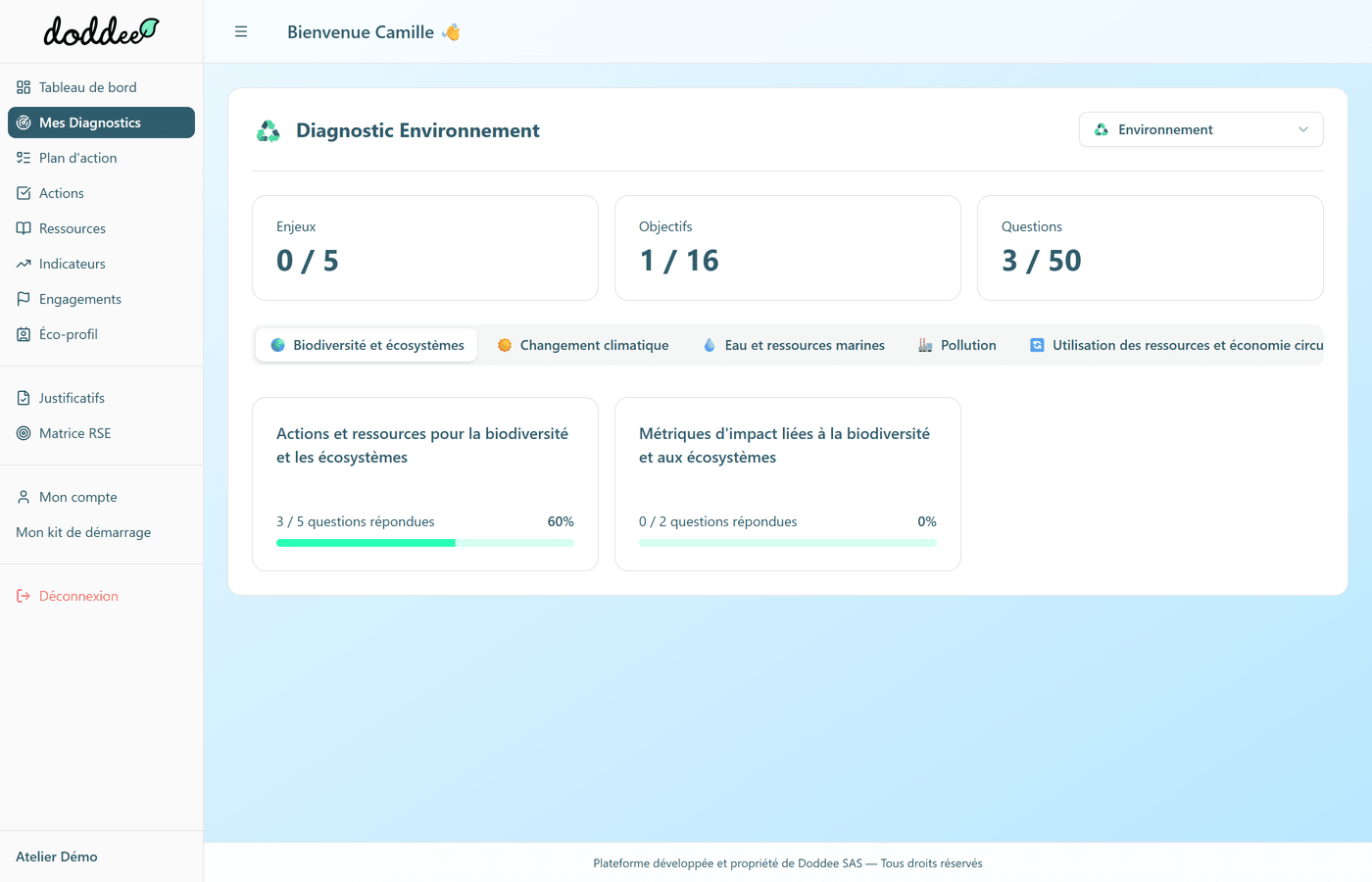This screenshot has height=882, width=1372.
Task: Click Atelier Démo workspace name
Action: click(57, 857)
